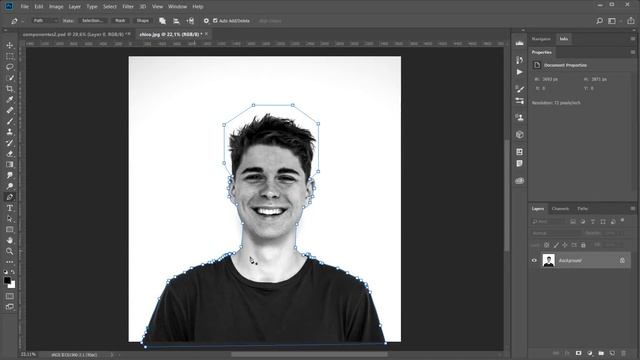Select the Blur tool
The height and width of the screenshot is (360, 640).
pyautogui.click(x=10, y=175)
